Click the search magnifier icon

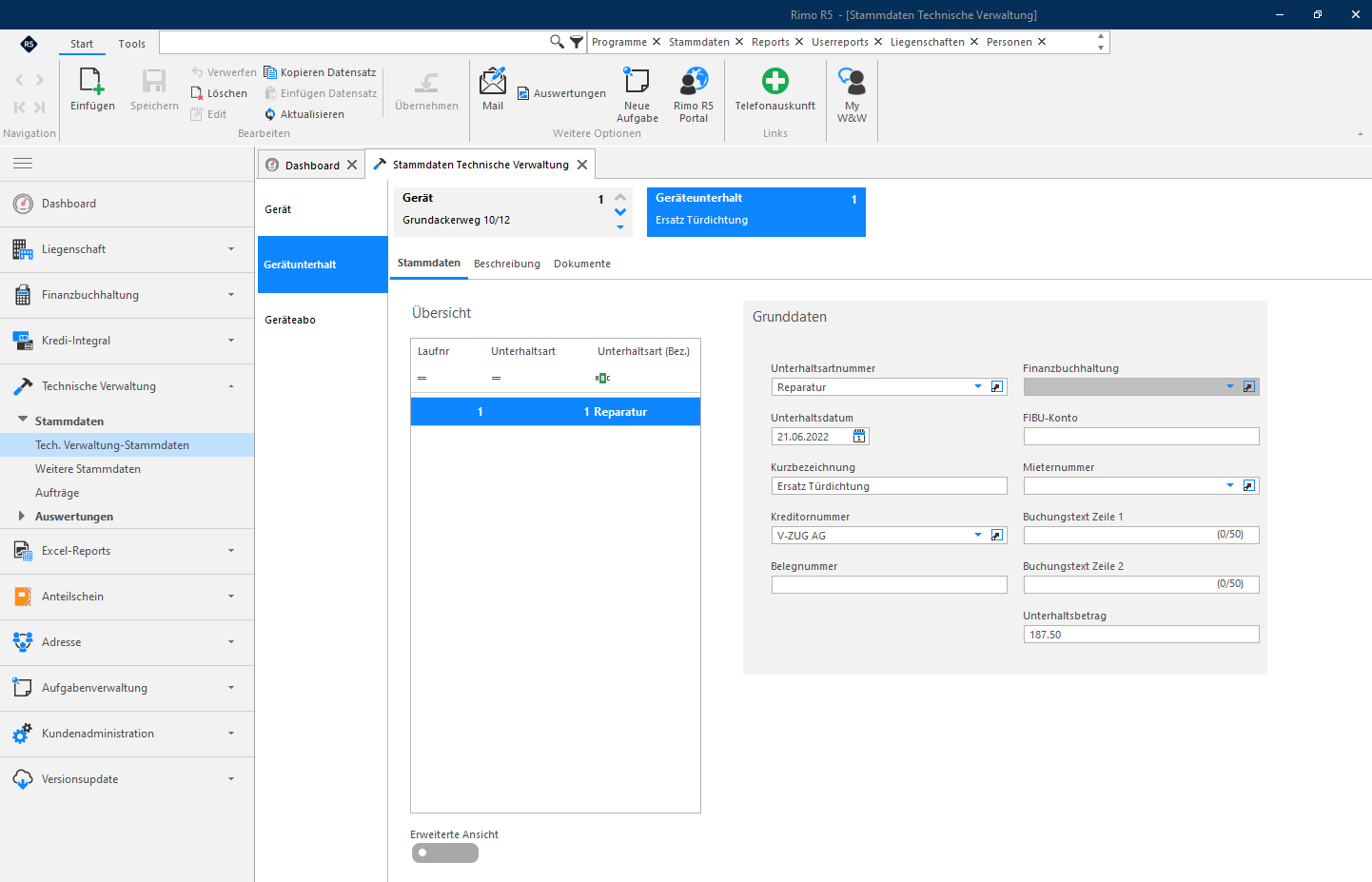(x=557, y=42)
